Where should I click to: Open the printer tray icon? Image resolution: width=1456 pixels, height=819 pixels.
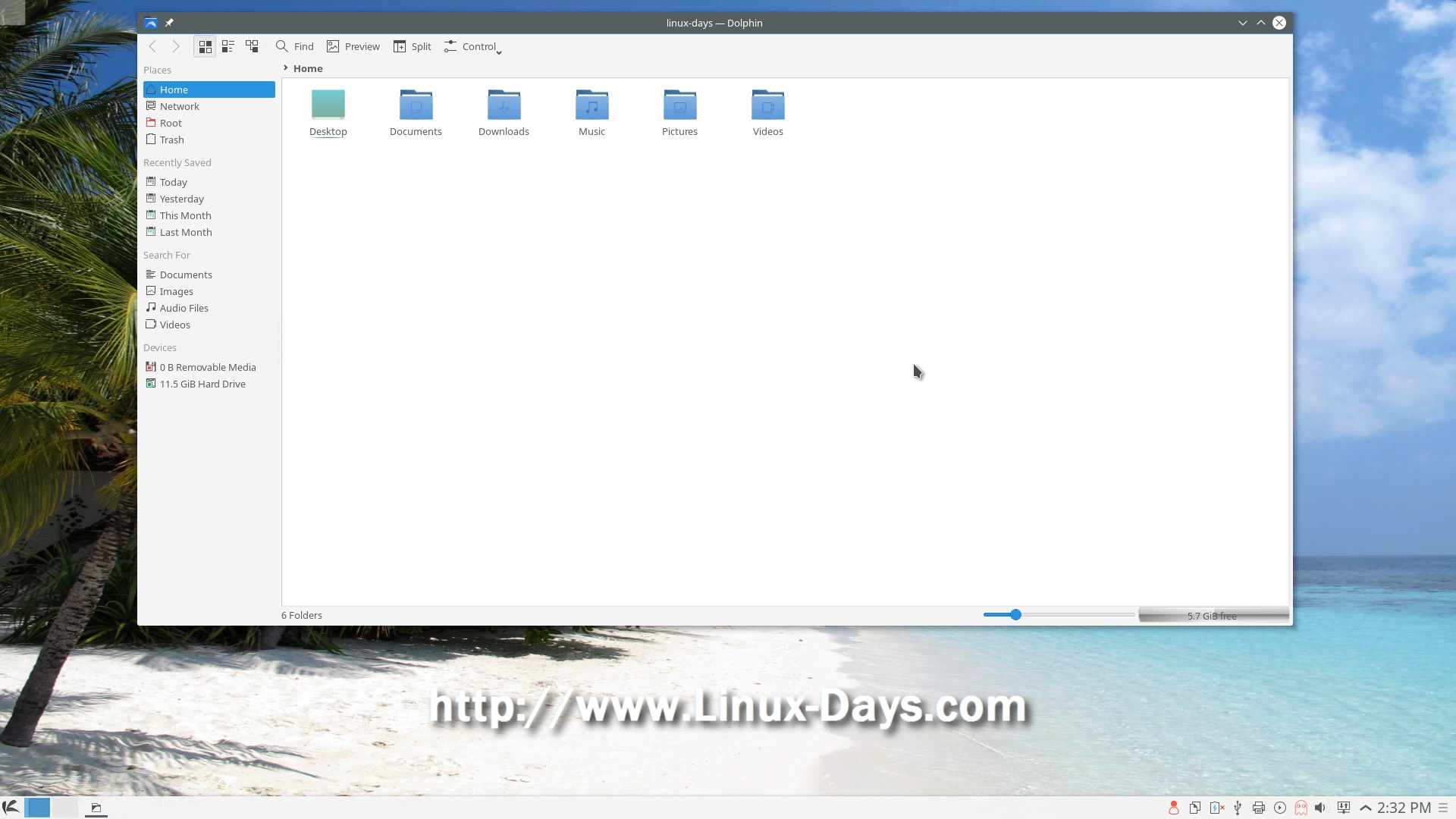click(1259, 808)
